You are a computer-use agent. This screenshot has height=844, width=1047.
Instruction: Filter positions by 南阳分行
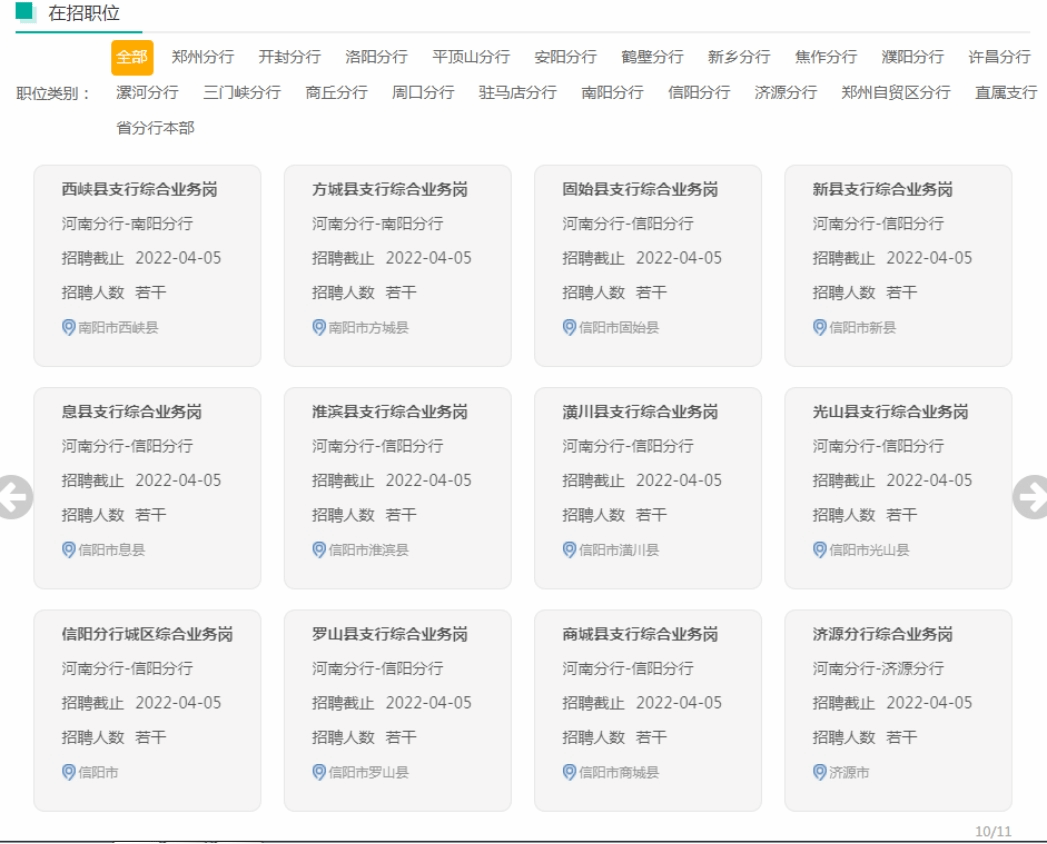pyautogui.click(x=612, y=93)
